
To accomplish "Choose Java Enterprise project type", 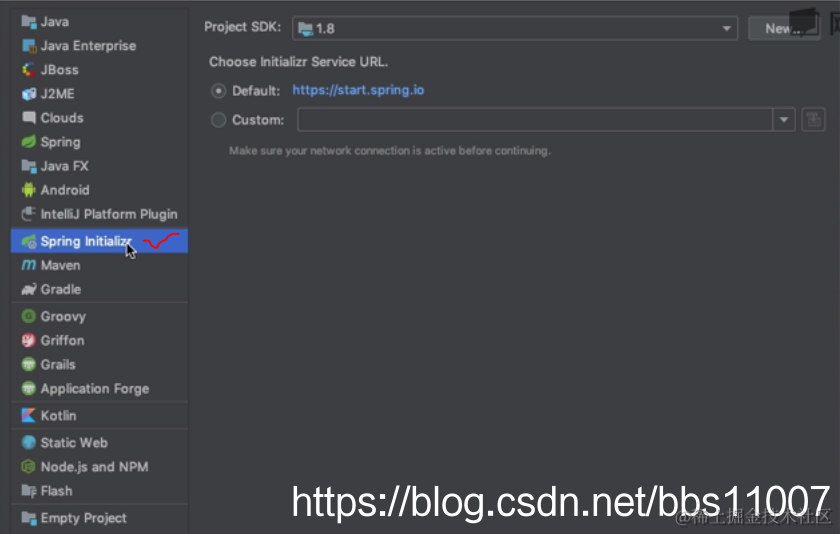I will tap(88, 46).
